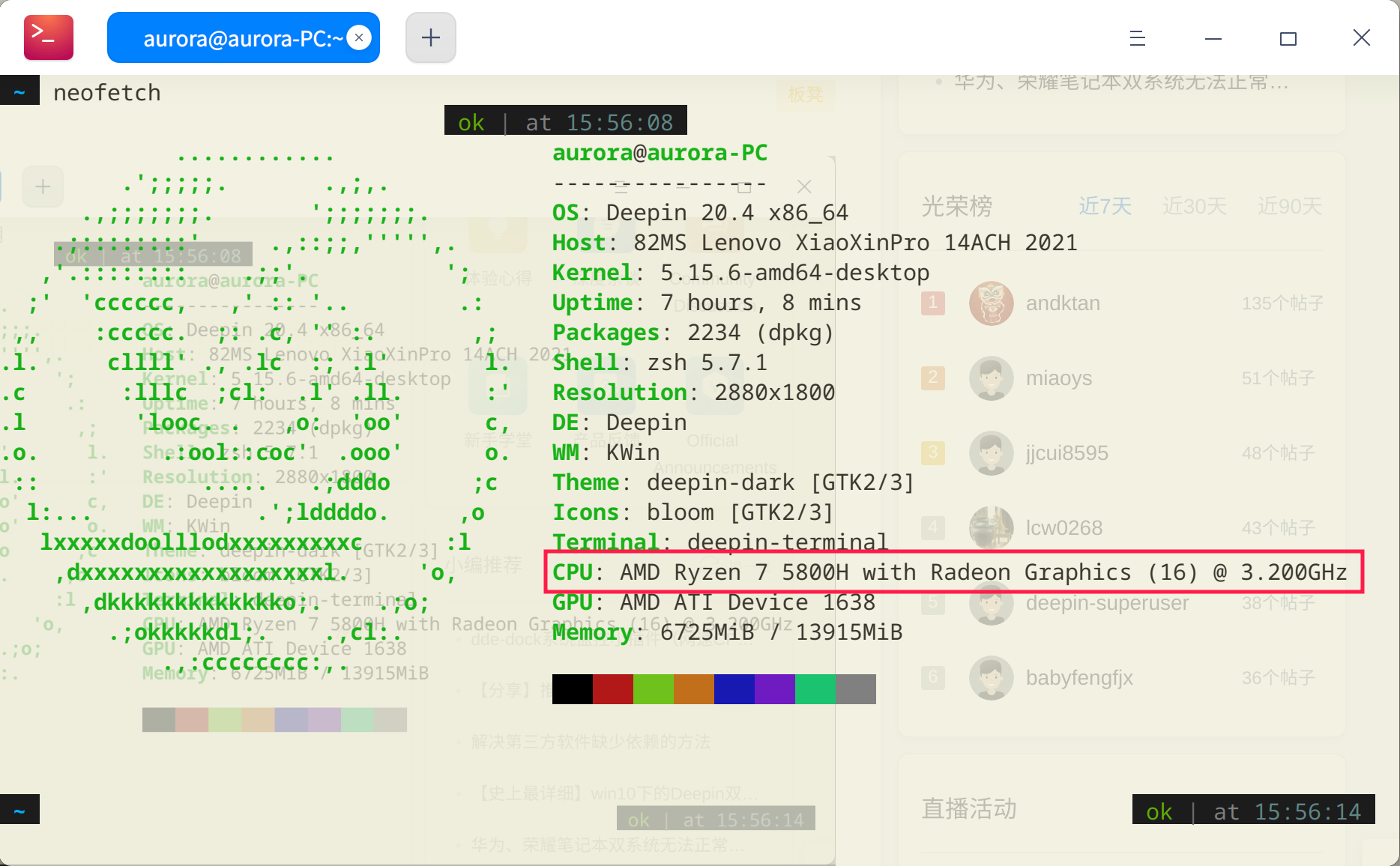The height and width of the screenshot is (866, 1400).
Task: Click the bright 'GPU: AMD ATI Device 1638' line
Action: coord(714,602)
